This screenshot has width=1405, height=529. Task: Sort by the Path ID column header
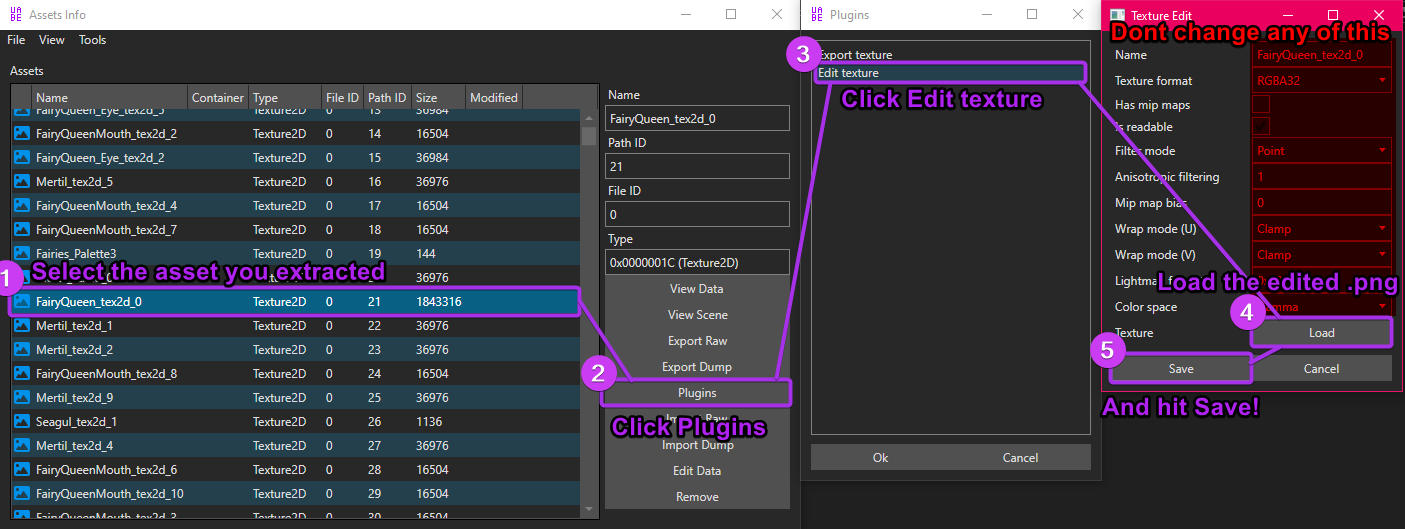[387, 97]
